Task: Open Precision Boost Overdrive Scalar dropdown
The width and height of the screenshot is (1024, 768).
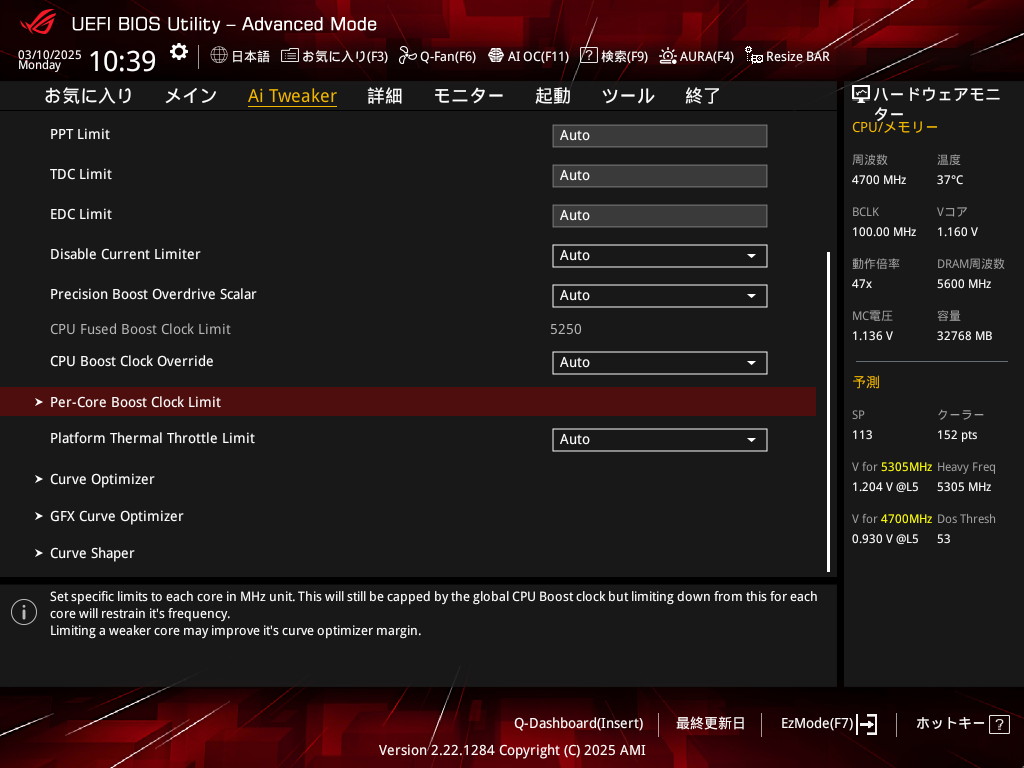Action: coord(660,295)
